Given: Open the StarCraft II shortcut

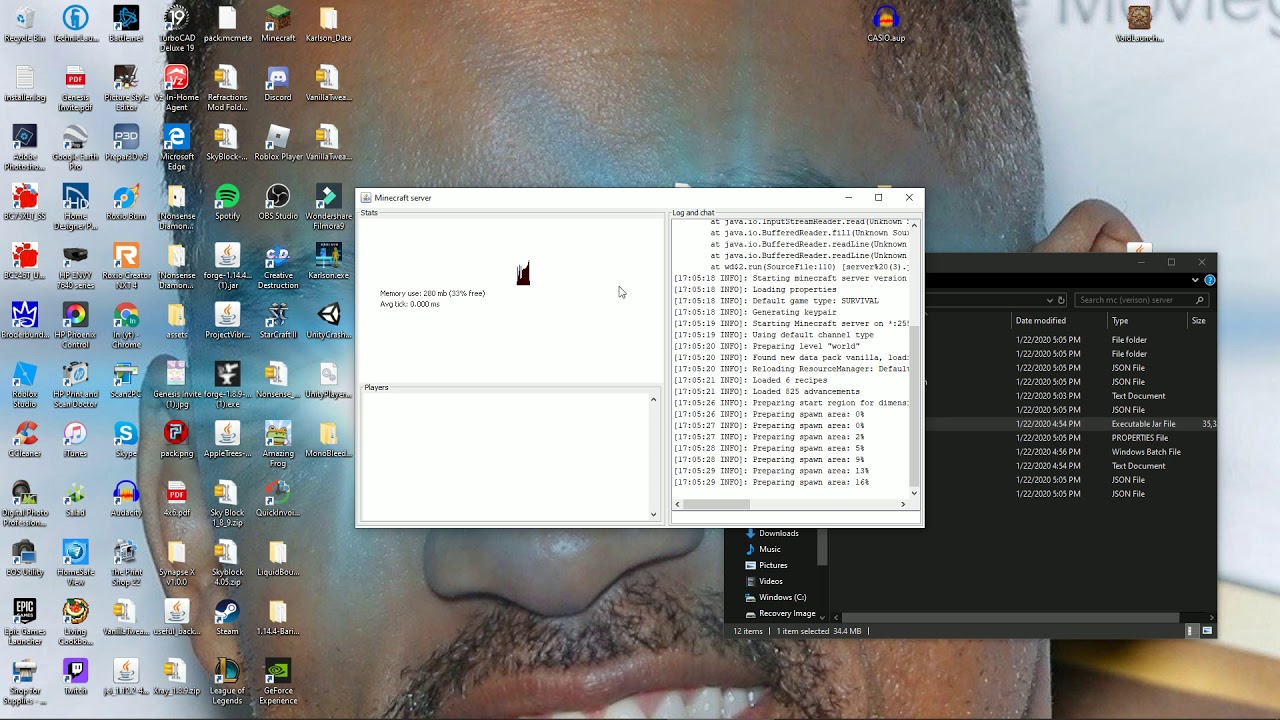Looking at the screenshot, I should (278, 322).
